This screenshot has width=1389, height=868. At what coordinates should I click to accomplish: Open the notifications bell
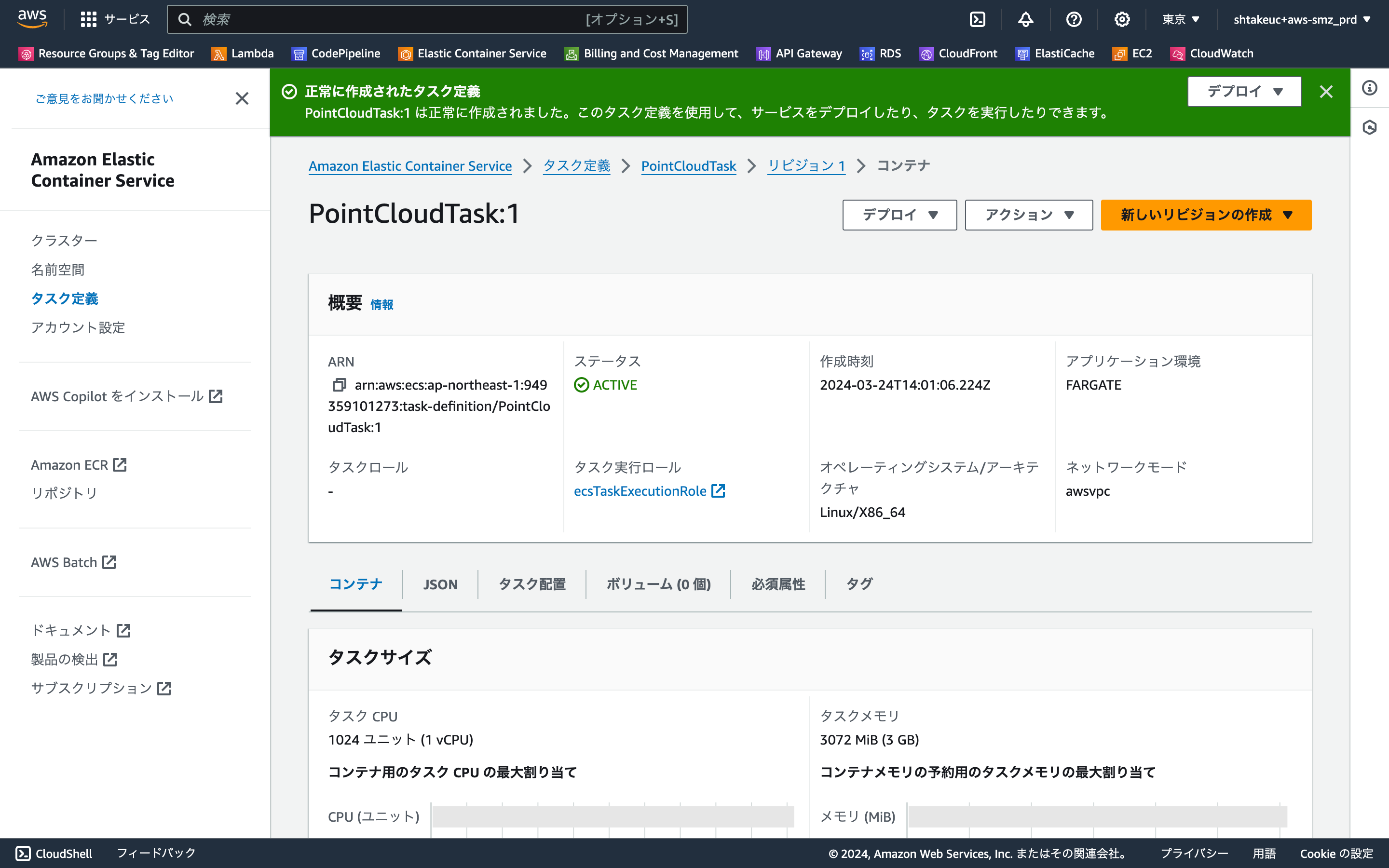1026,19
